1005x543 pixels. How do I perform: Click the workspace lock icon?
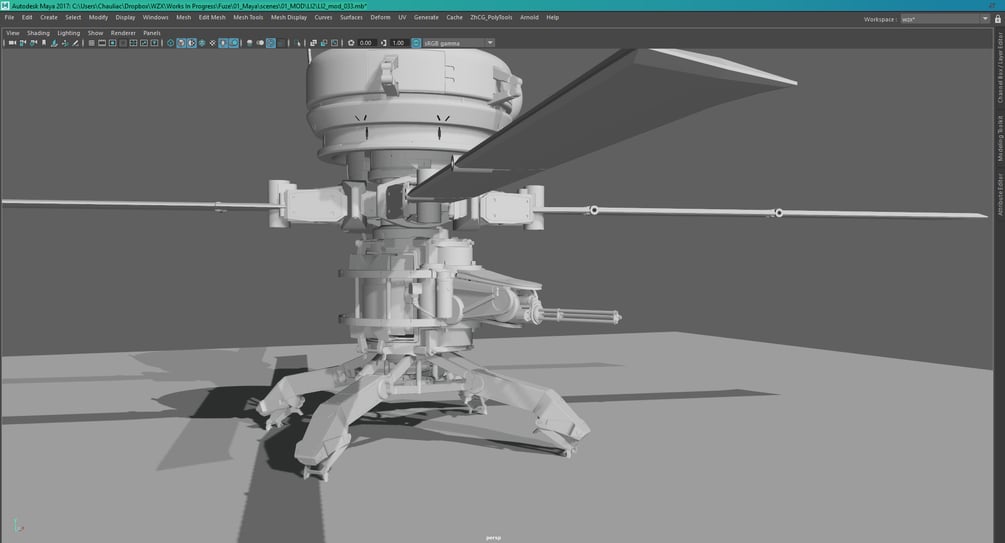click(x=998, y=19)
